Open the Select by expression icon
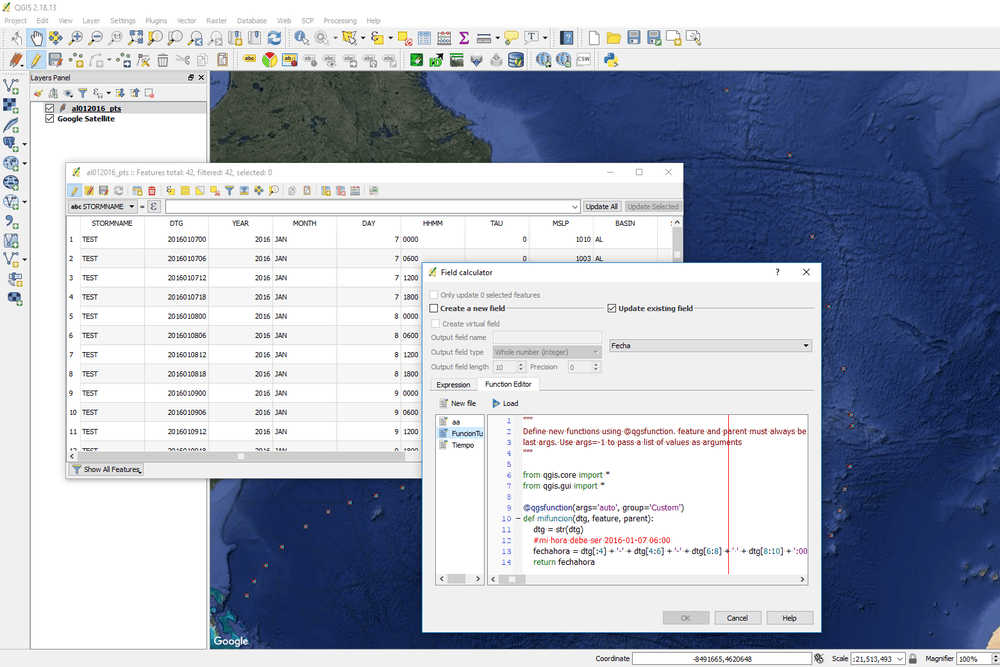The height and width of the screenshot is (667, 1000). tap(170, 190)
